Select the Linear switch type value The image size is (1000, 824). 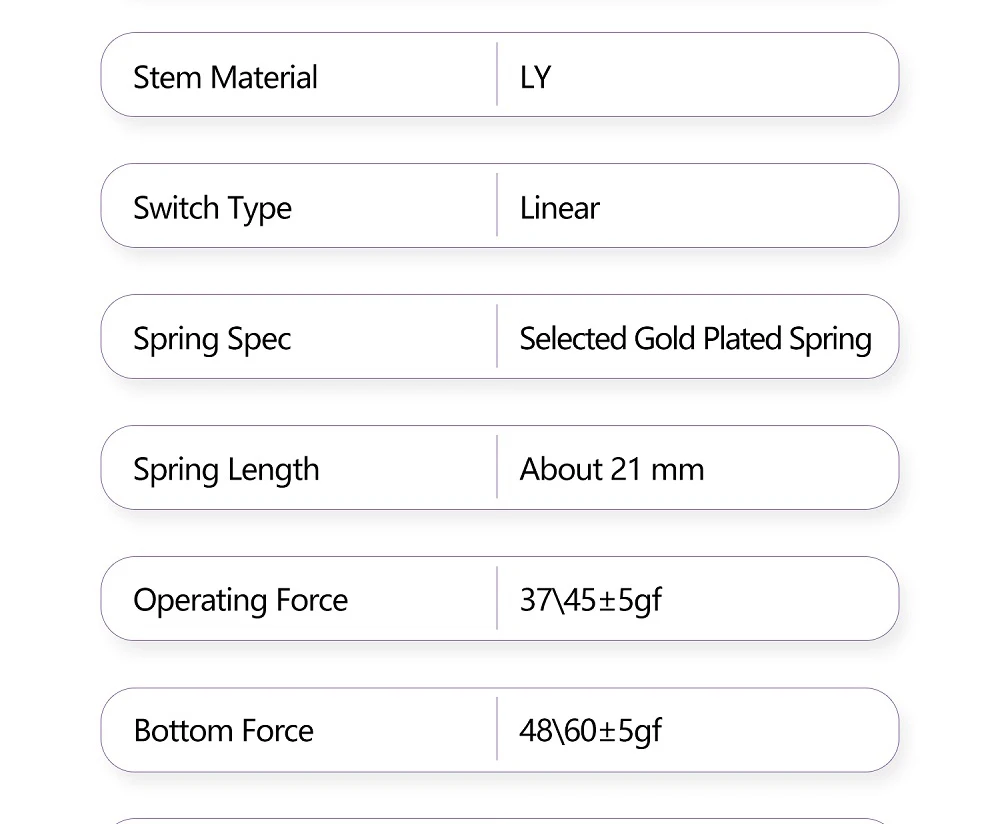(x=559, y=208)
